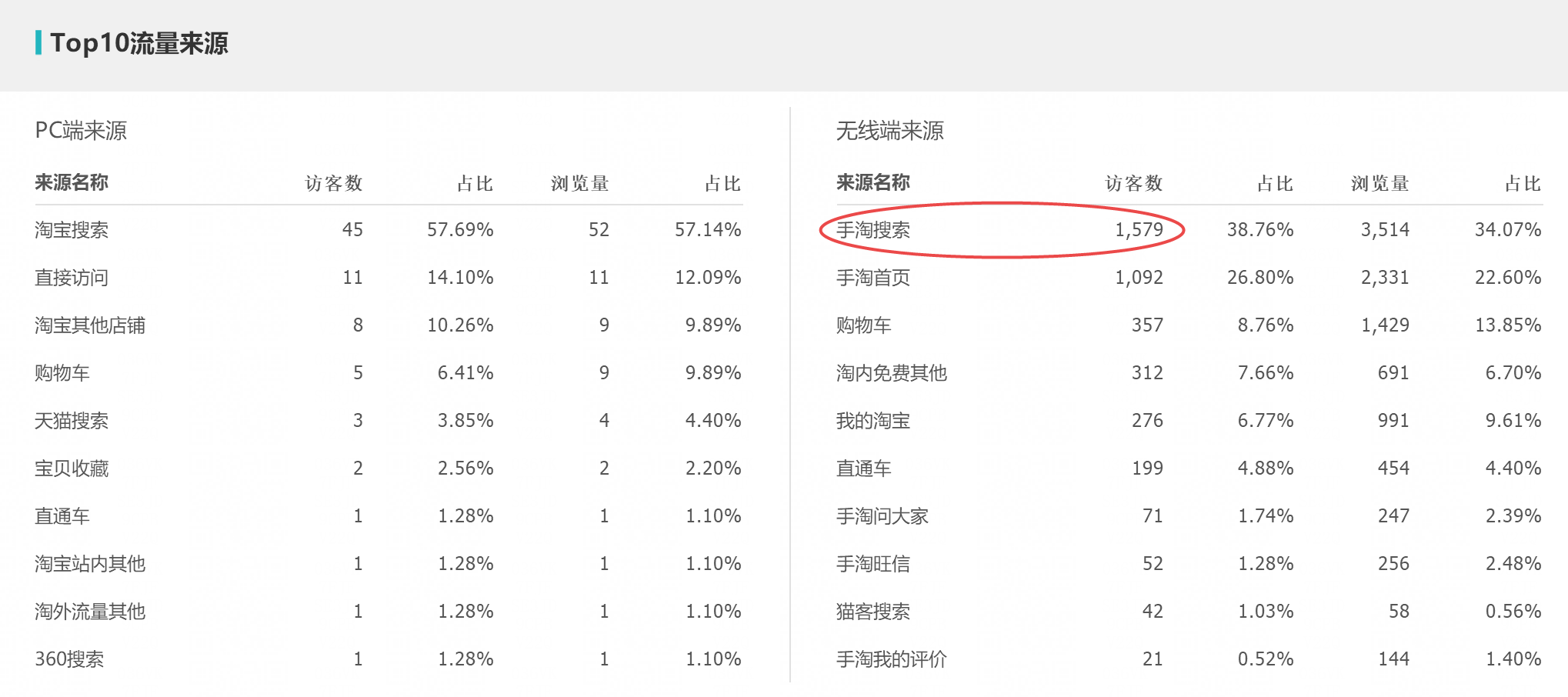1568x697 pixels.
Task: Select 淘外流量其他 source name
Action: click(x=90, y=612)
